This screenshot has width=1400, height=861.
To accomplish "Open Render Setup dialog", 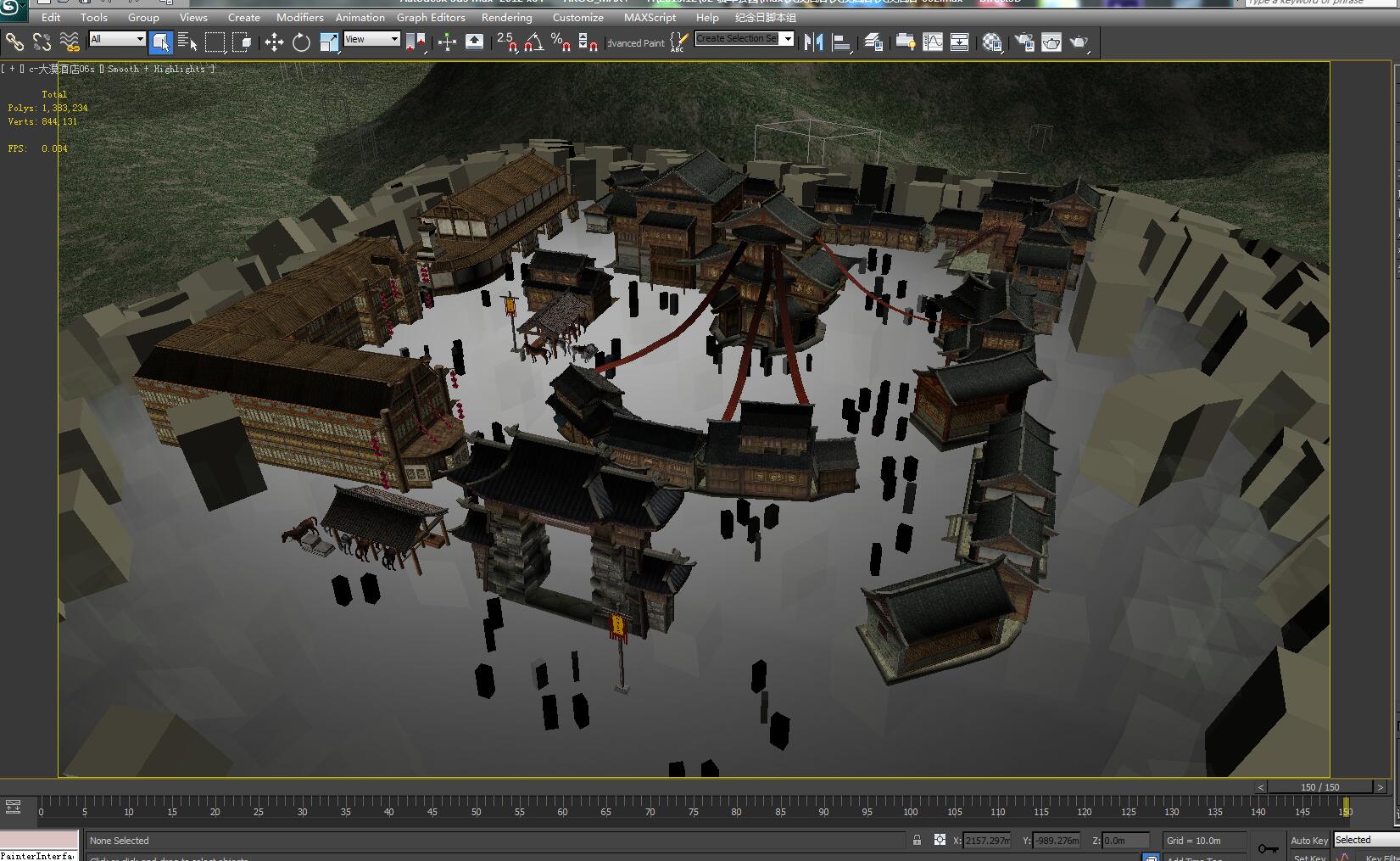I will click(x=1024, y=42).
